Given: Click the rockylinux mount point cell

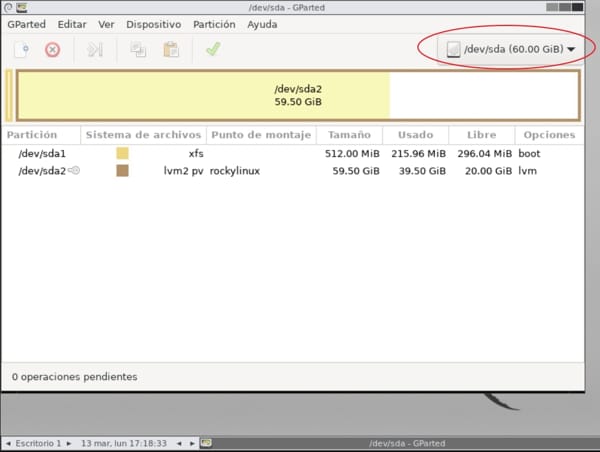Looking at the screenshot, I should tap(235, 171).
